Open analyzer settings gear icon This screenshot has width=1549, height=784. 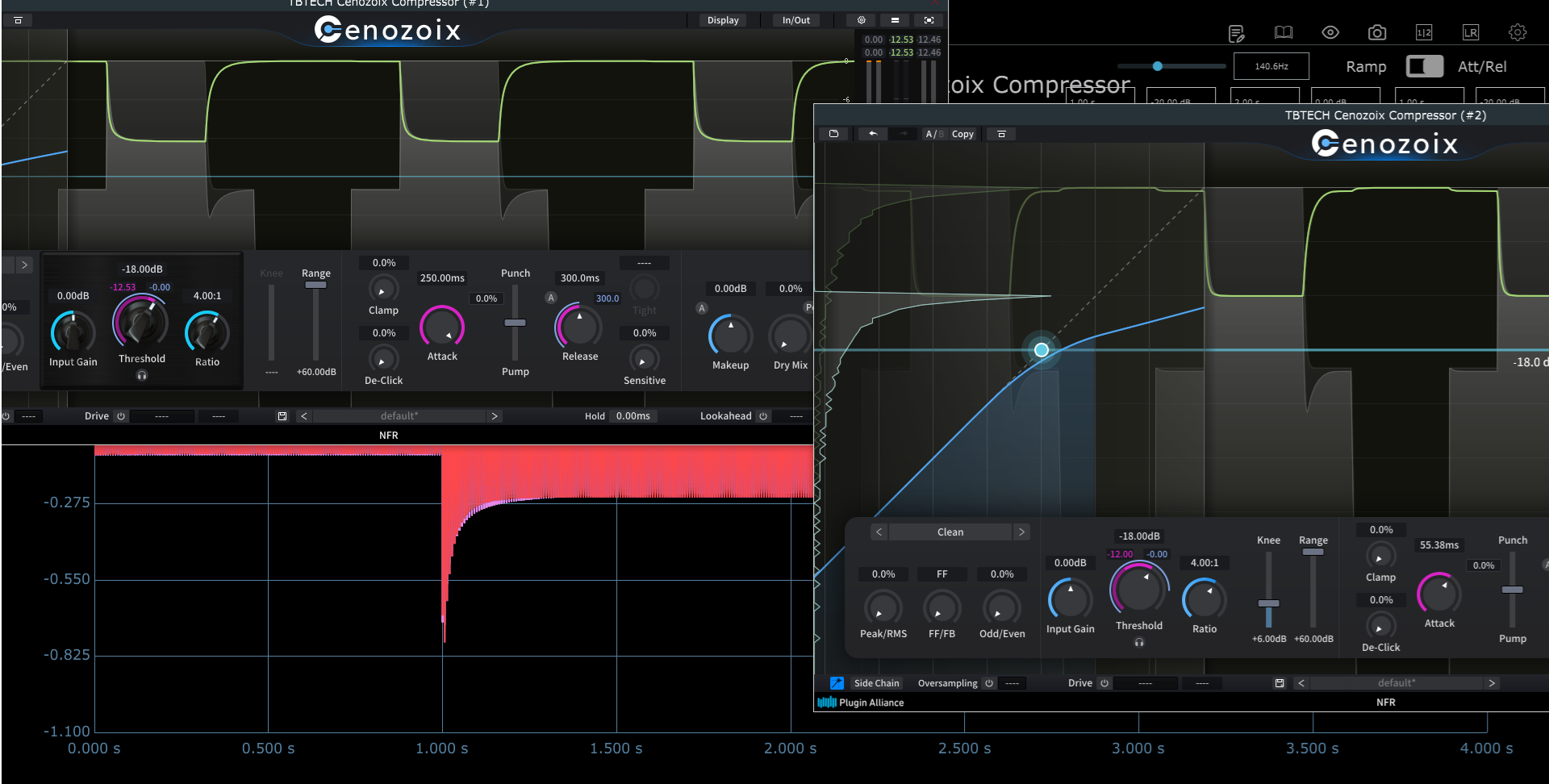pyautogui.click(x=1518, y=32)
